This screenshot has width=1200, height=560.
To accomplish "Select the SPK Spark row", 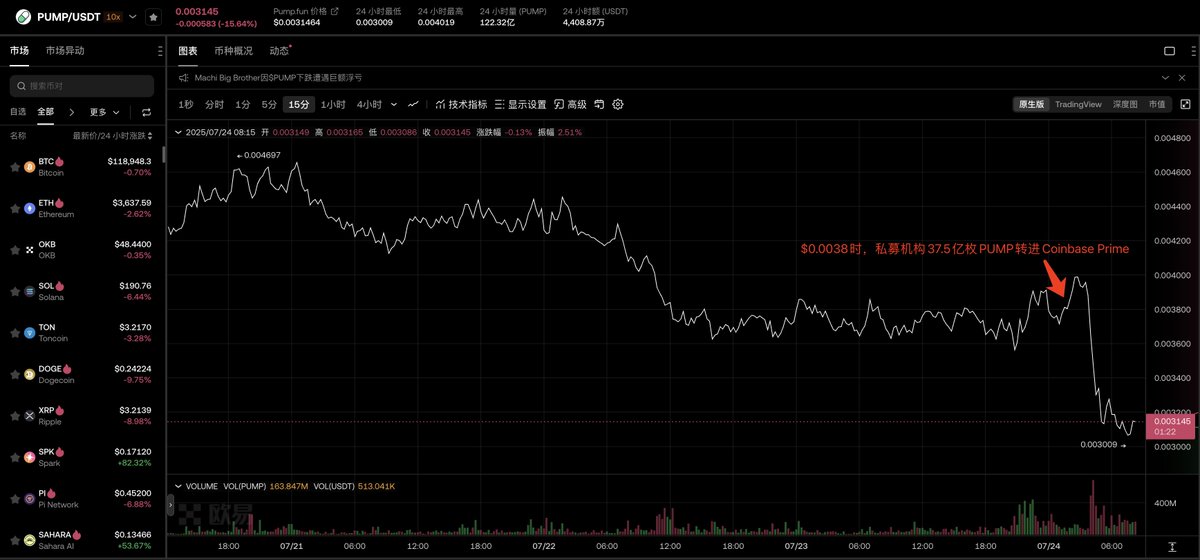I will click(82, 457).
